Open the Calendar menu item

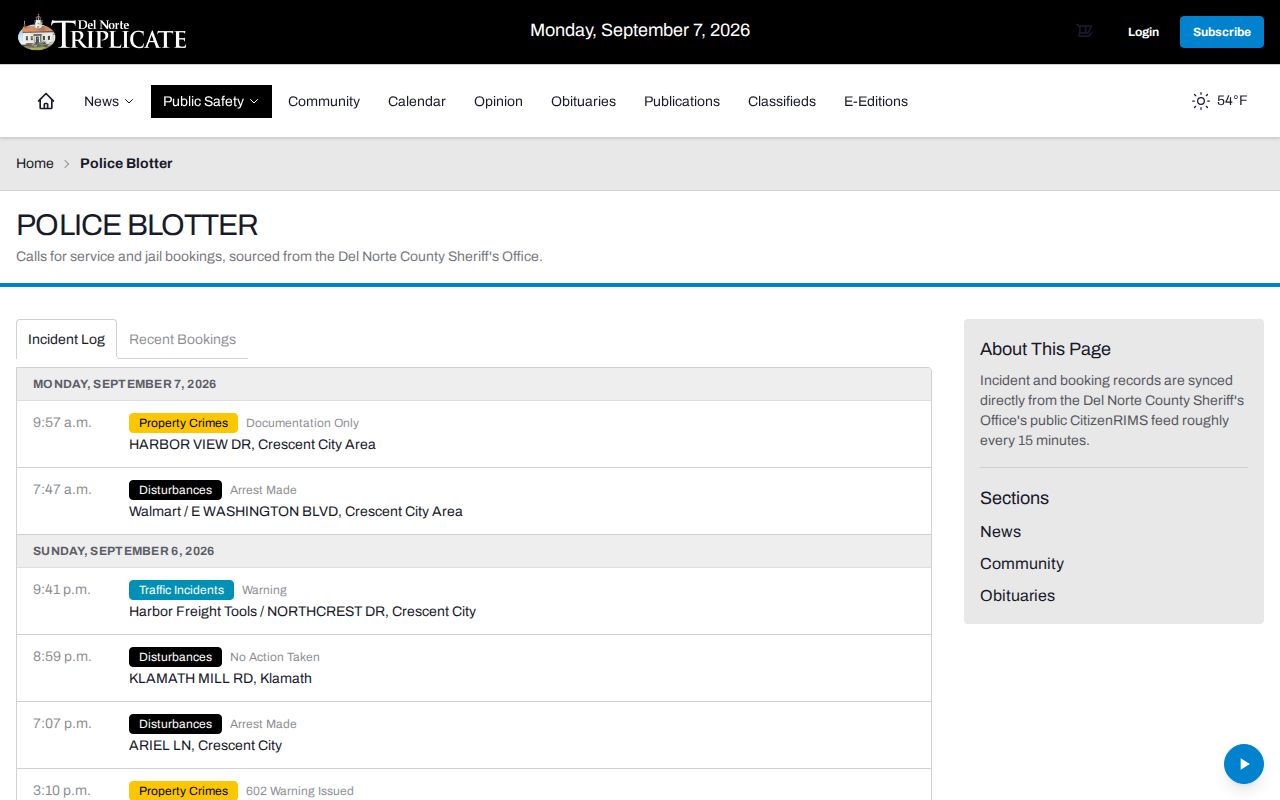click(x=417, y=101)
